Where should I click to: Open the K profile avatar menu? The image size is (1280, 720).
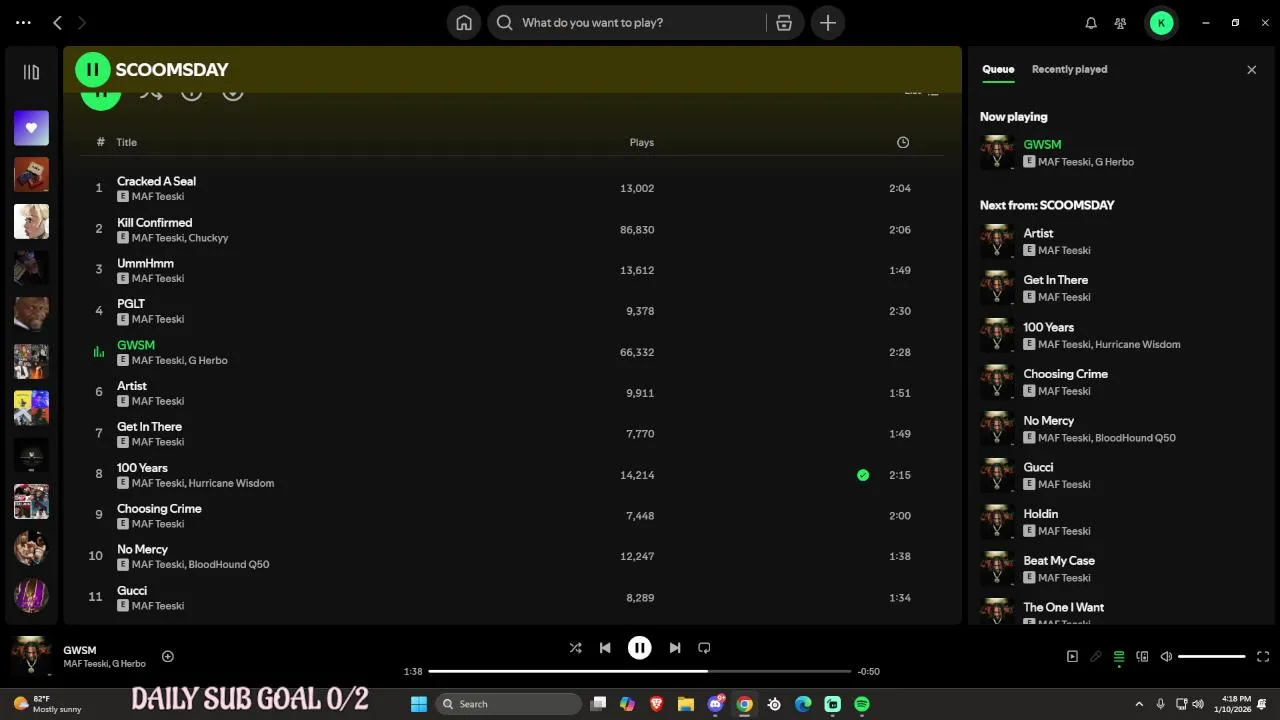click(x=1161, y=22)
